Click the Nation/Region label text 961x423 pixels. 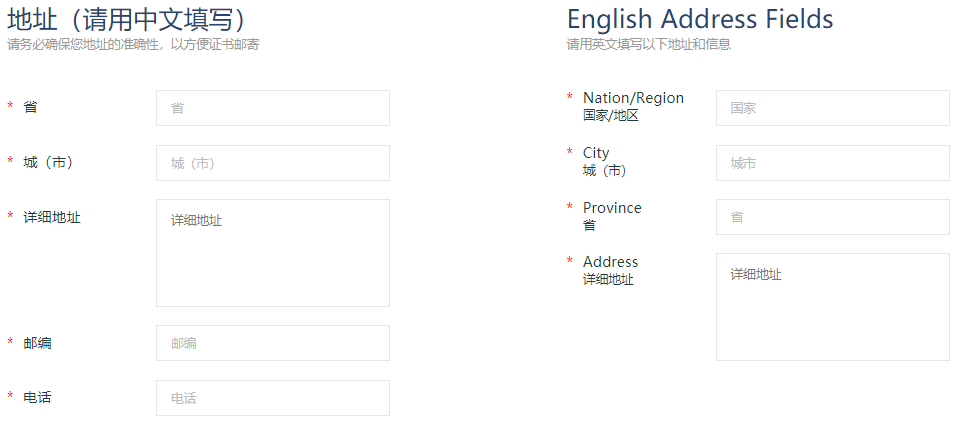tap(633, 98)
